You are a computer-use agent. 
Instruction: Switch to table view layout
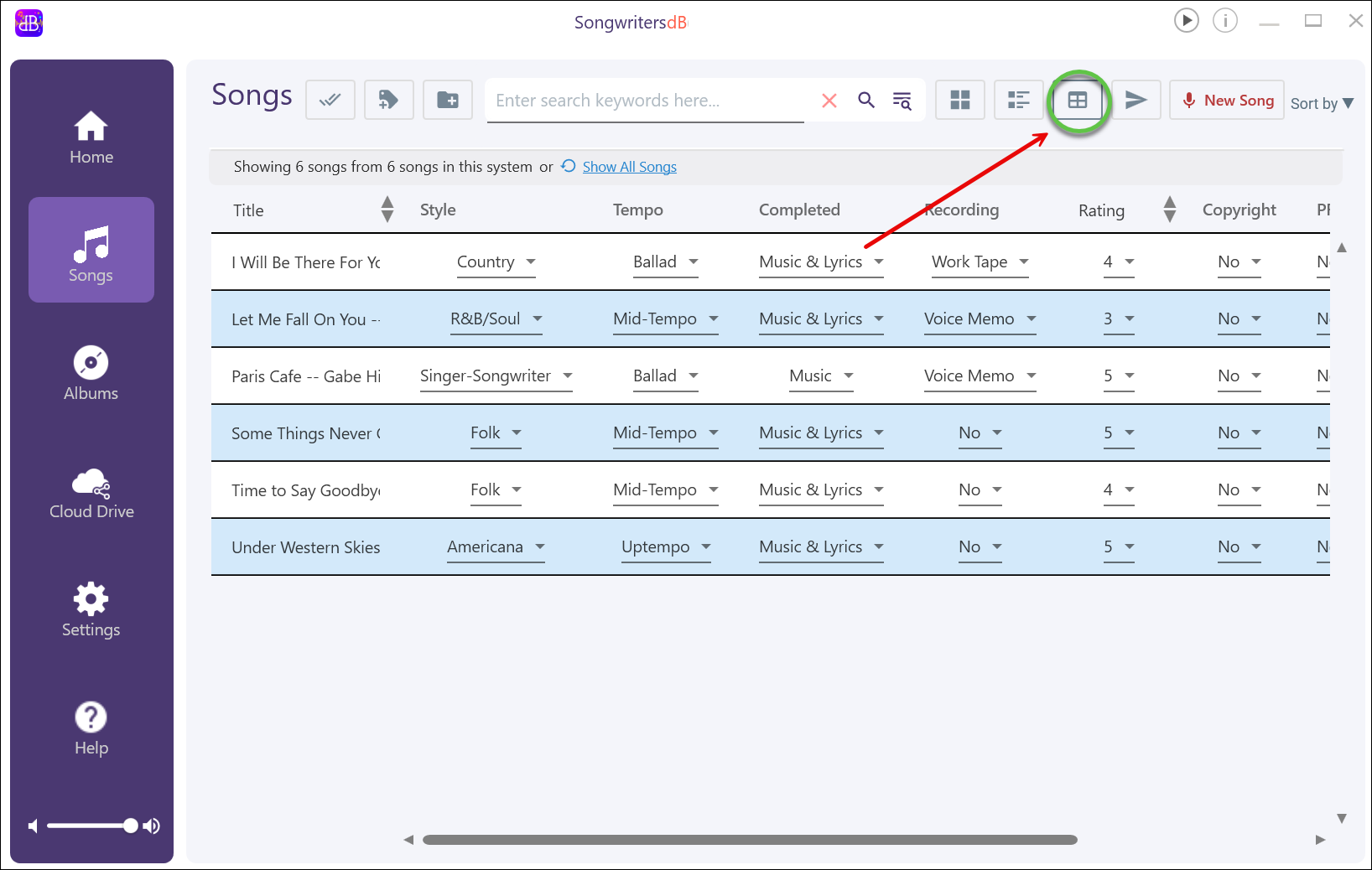coord(1078,101)
